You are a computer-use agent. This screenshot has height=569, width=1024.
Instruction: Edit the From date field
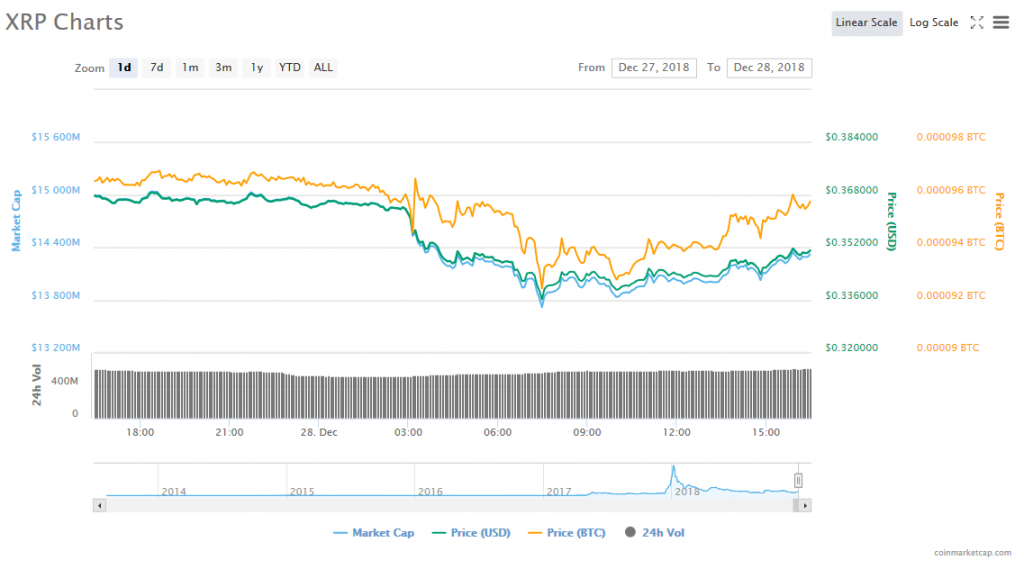click(x=654, y=68)
